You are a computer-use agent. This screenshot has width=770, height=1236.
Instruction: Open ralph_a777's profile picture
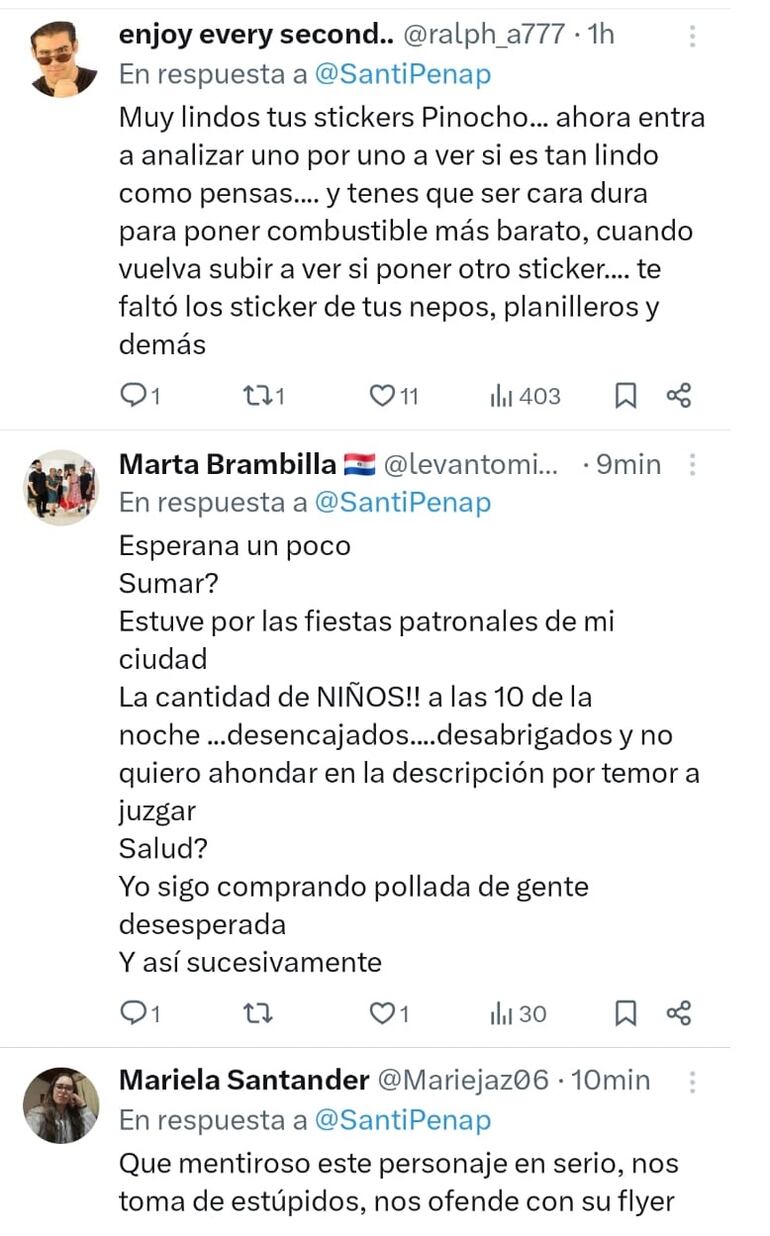pos(63,58)
